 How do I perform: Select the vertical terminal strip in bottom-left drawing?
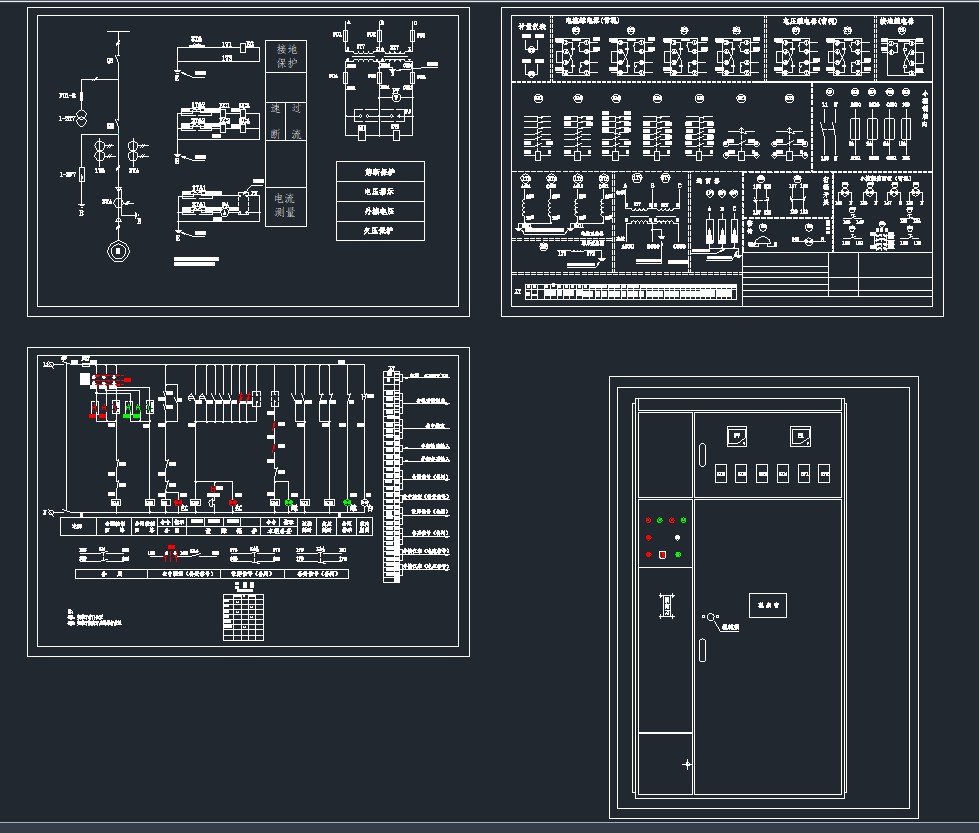390,475
